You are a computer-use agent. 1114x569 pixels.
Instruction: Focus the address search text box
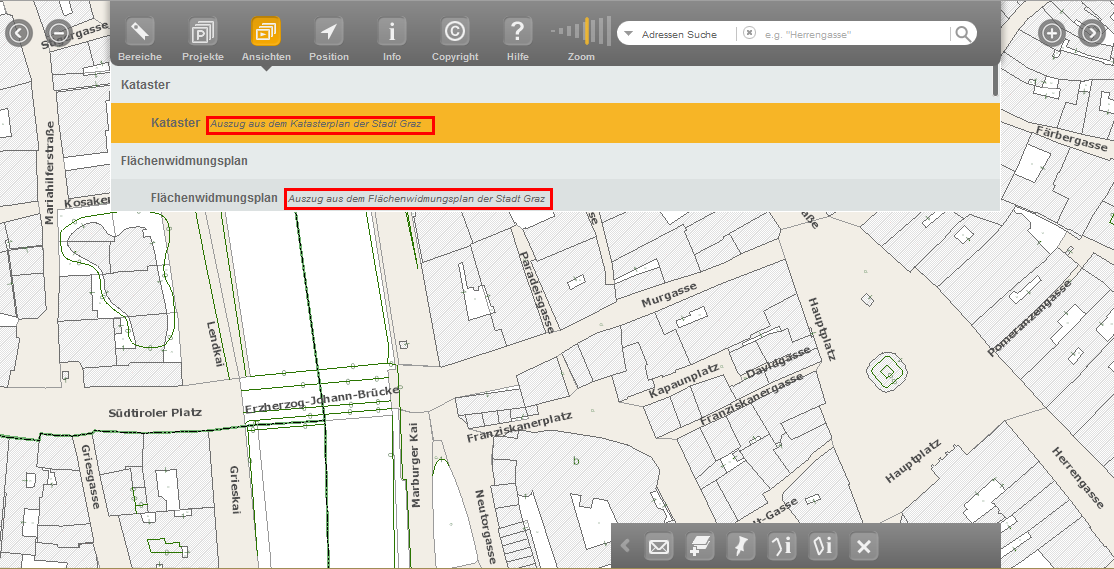tap(855, 34)
